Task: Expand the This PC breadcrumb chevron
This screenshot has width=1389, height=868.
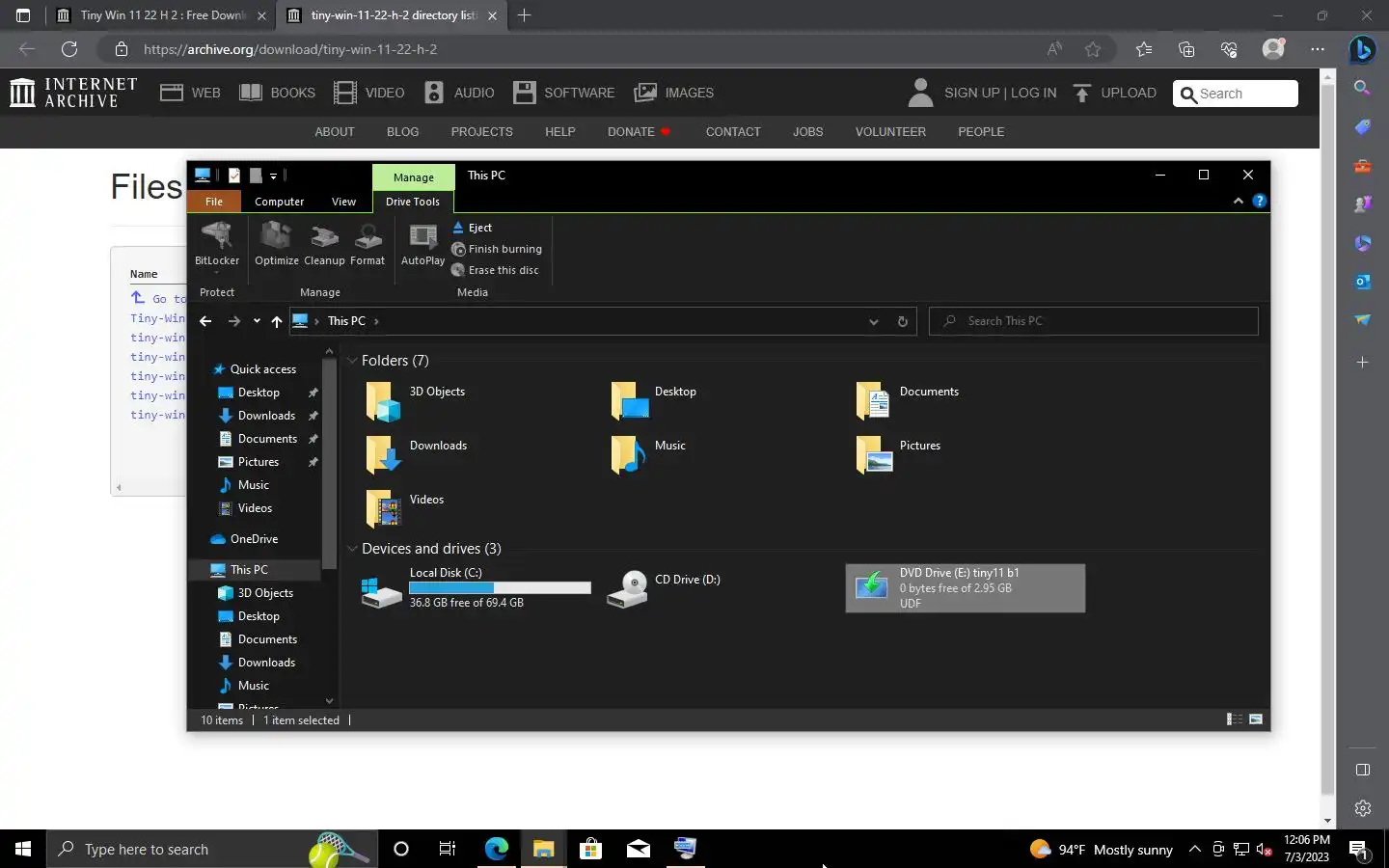Action: coord(376,321)
